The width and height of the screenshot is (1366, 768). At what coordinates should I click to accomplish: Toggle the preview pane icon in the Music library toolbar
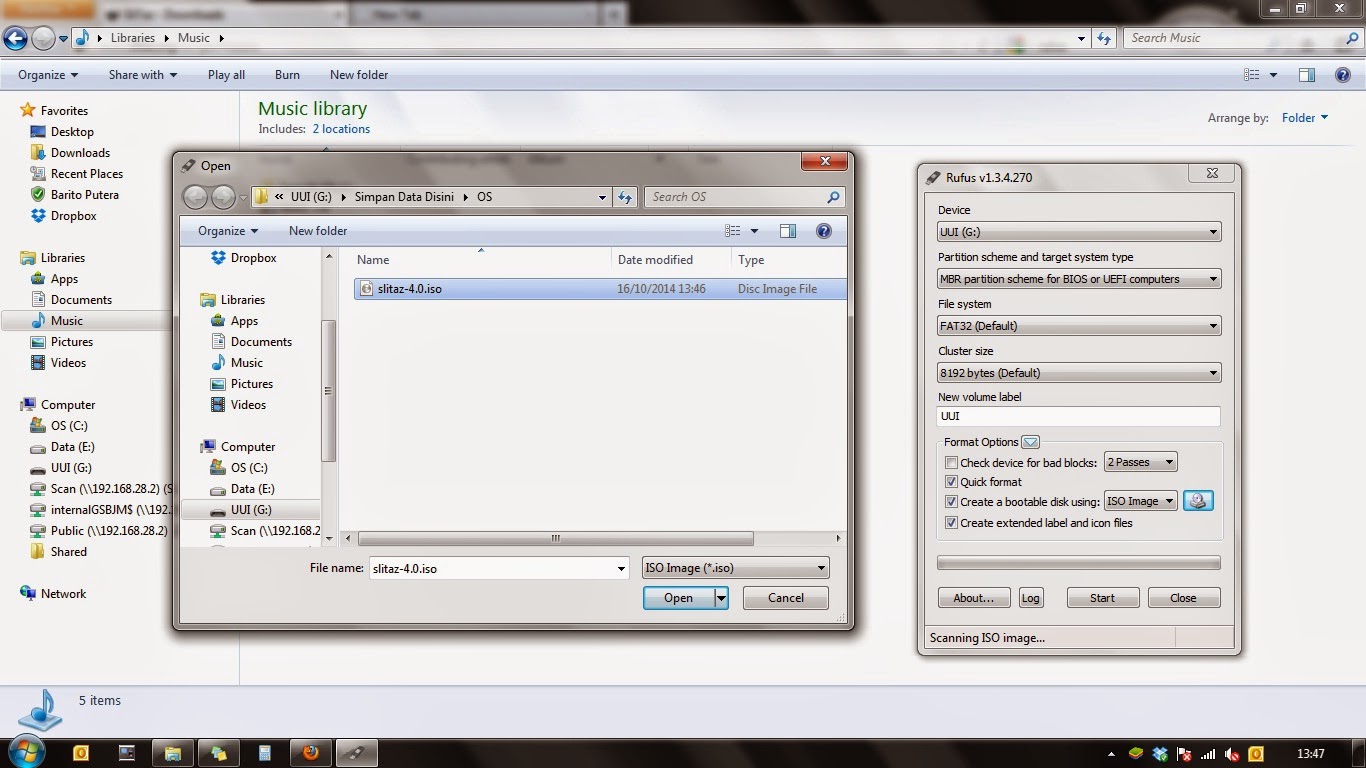(1307, 75)
